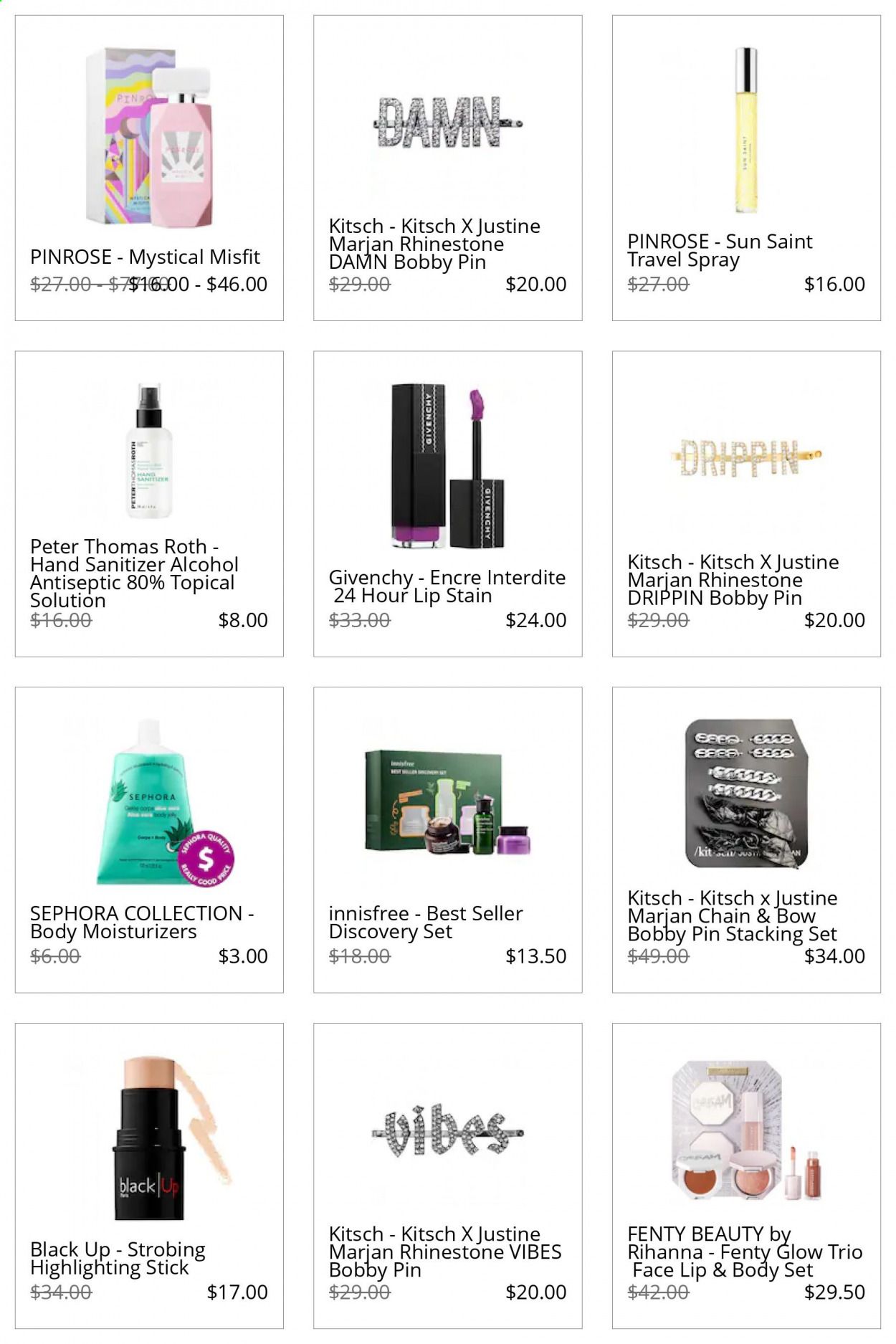Click the $8.00 hand sanitizer sale price

(243, 620)
